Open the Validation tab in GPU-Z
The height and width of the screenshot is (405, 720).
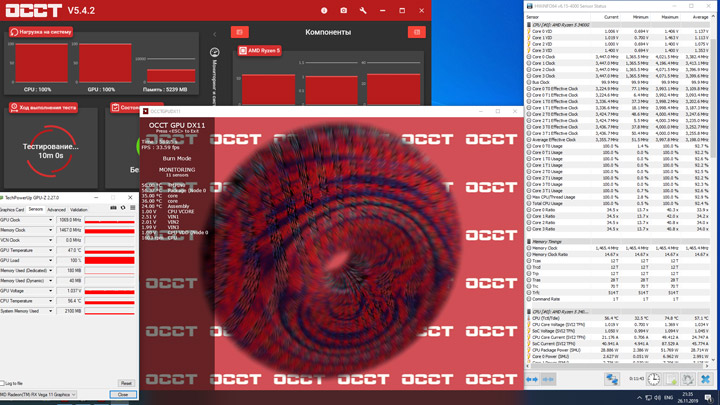click(x=79, y=209)
